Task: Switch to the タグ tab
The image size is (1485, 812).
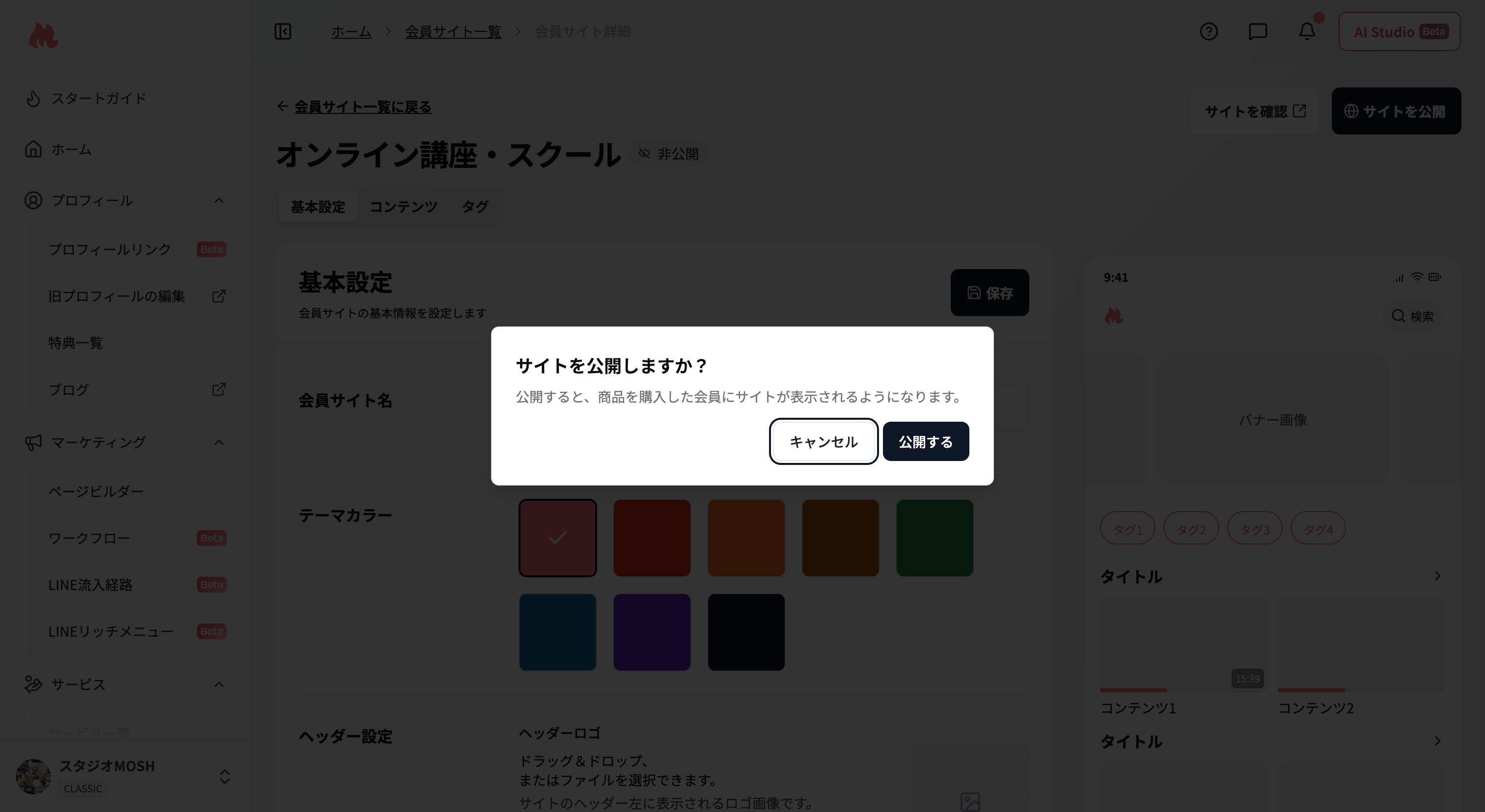Action: coord(475,206)
